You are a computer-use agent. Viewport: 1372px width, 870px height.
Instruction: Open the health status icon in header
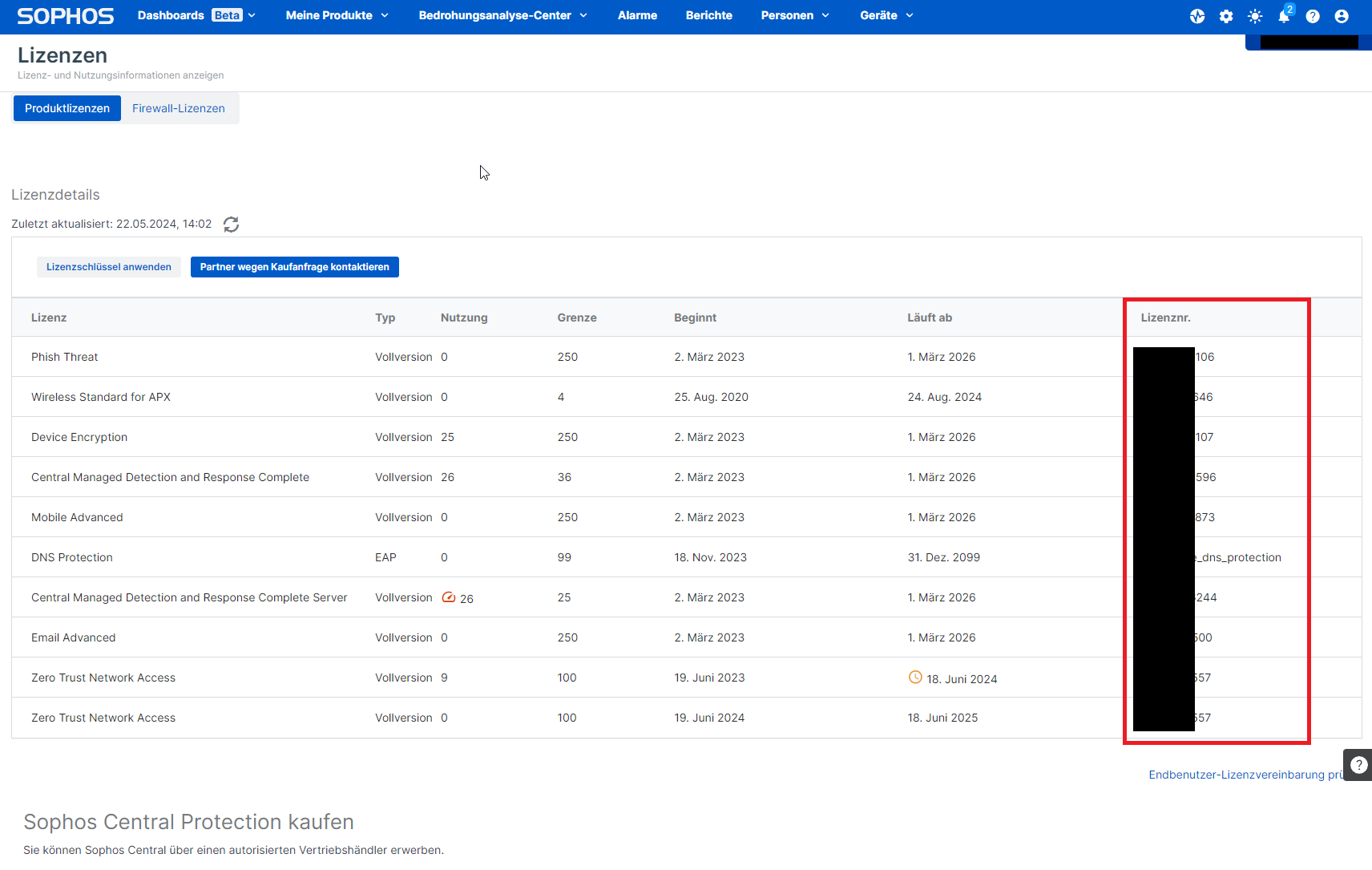[1197, 16]
